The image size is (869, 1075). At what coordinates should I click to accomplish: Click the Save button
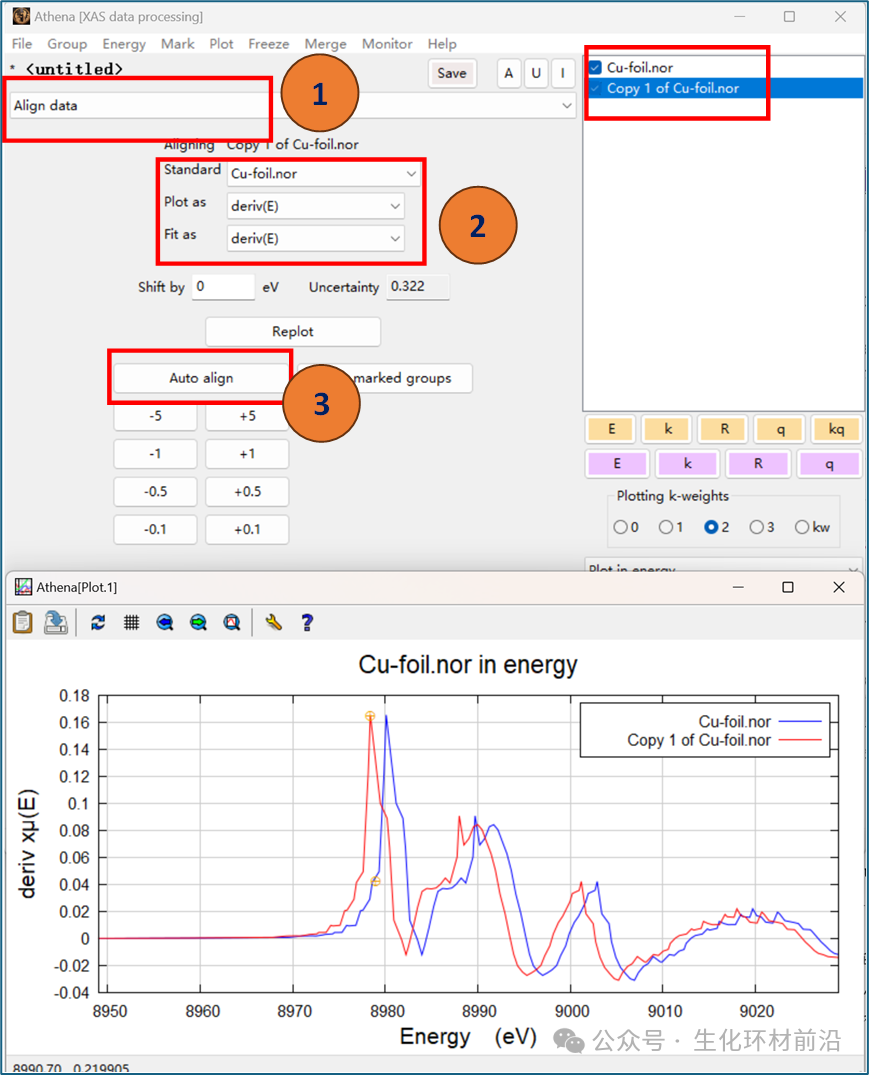(x=452, y=73)
